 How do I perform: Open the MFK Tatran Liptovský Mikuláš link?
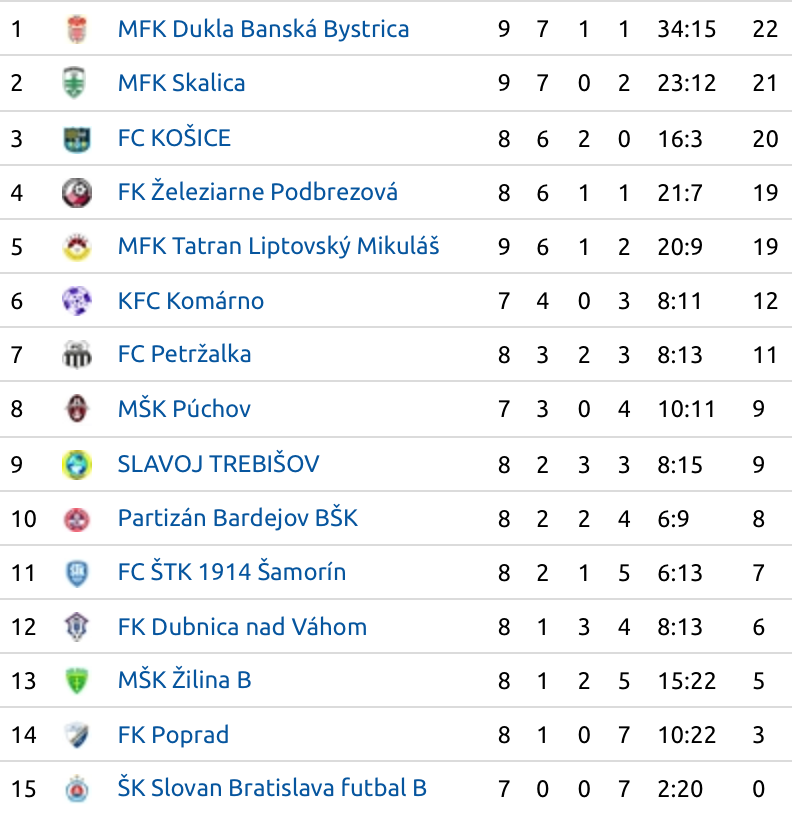click(278, 246)
